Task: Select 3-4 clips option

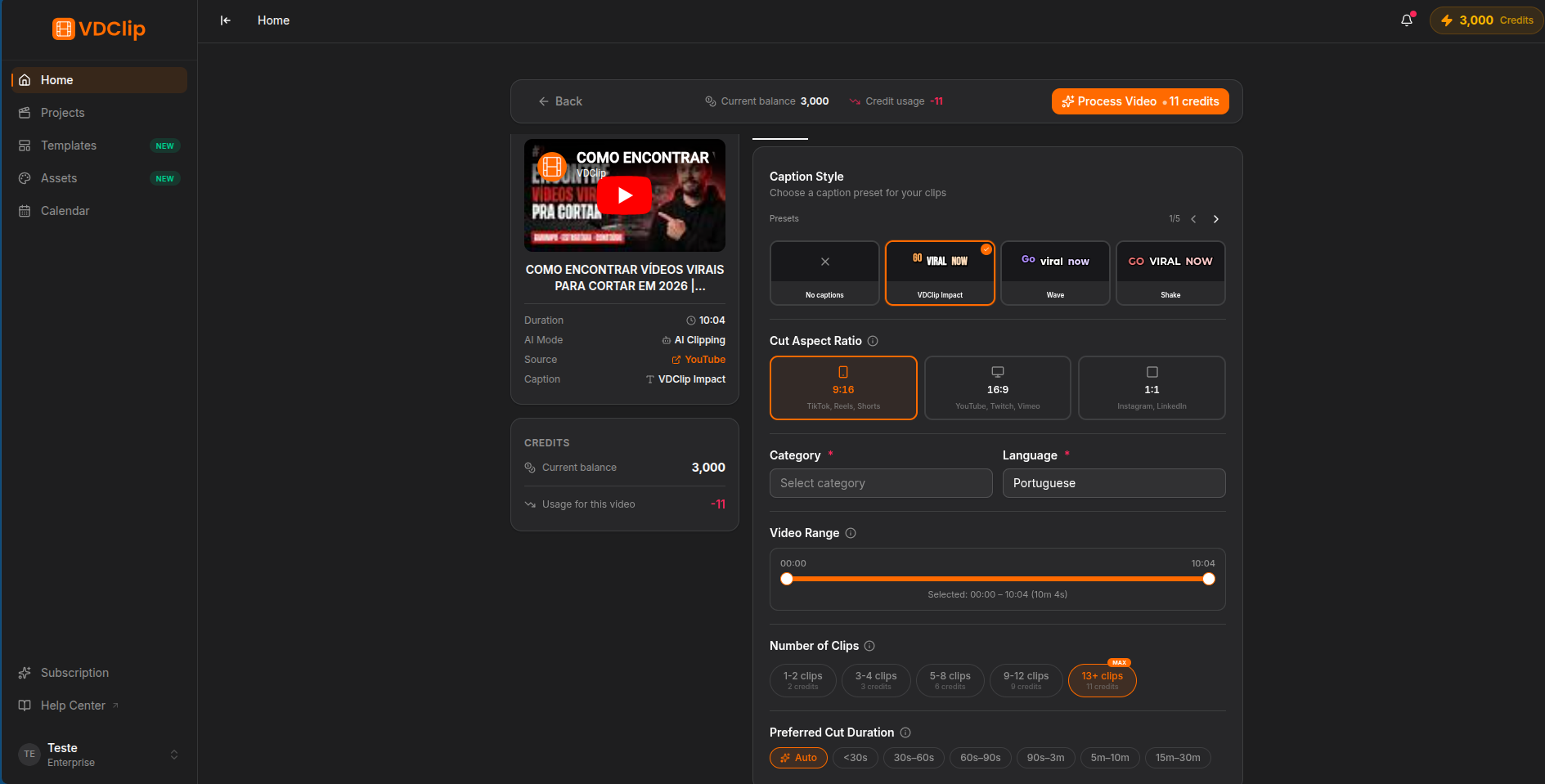Action: coord(876,680)
